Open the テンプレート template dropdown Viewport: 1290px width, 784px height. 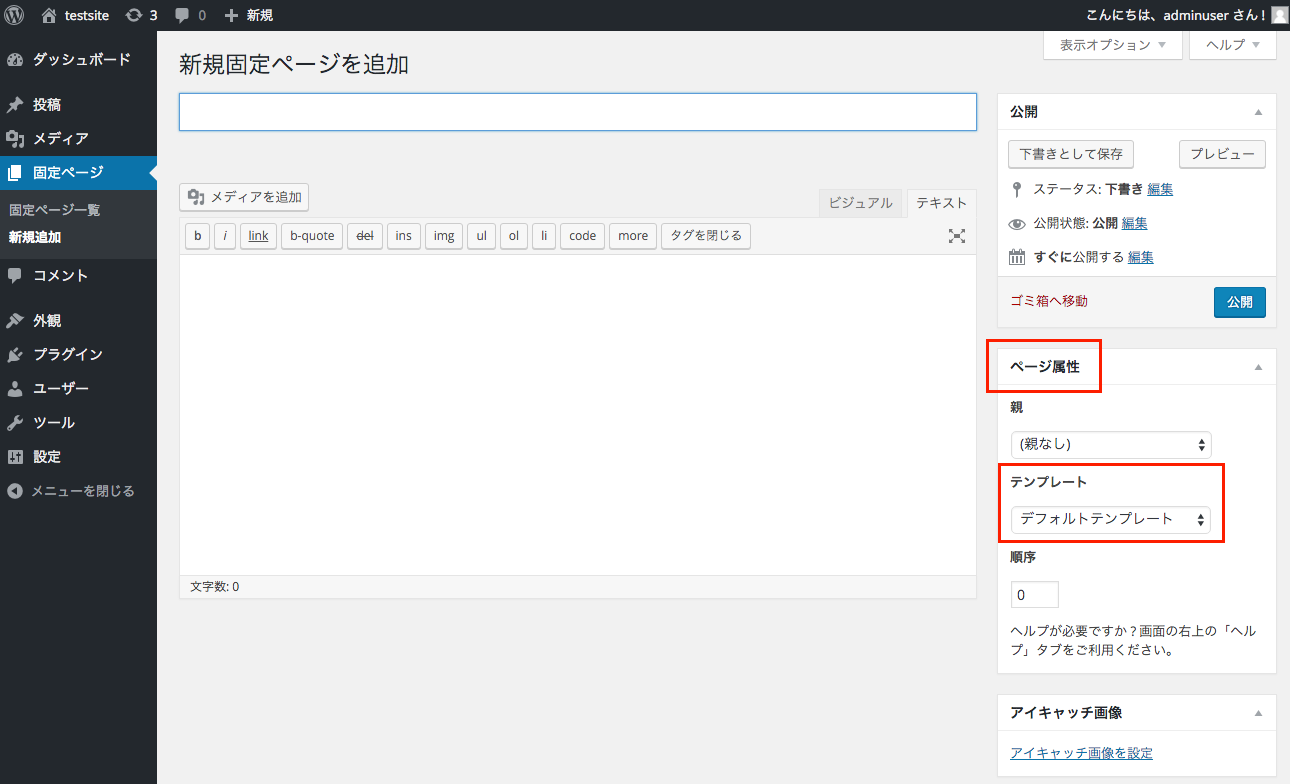1110,520
